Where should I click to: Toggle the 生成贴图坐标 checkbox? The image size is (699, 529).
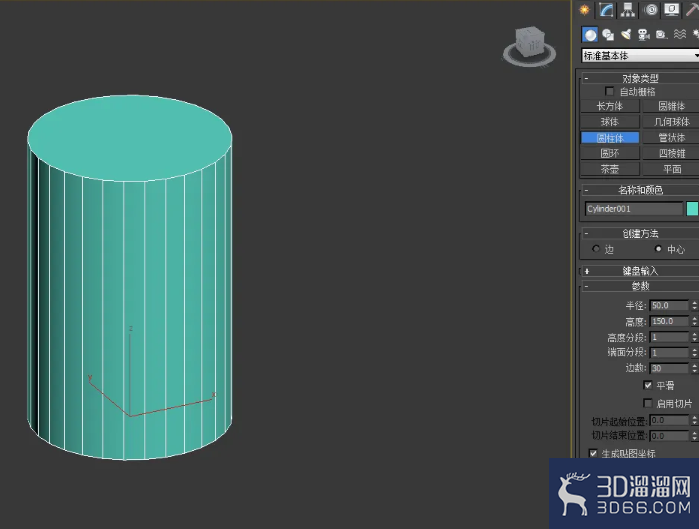click(593, 454)
